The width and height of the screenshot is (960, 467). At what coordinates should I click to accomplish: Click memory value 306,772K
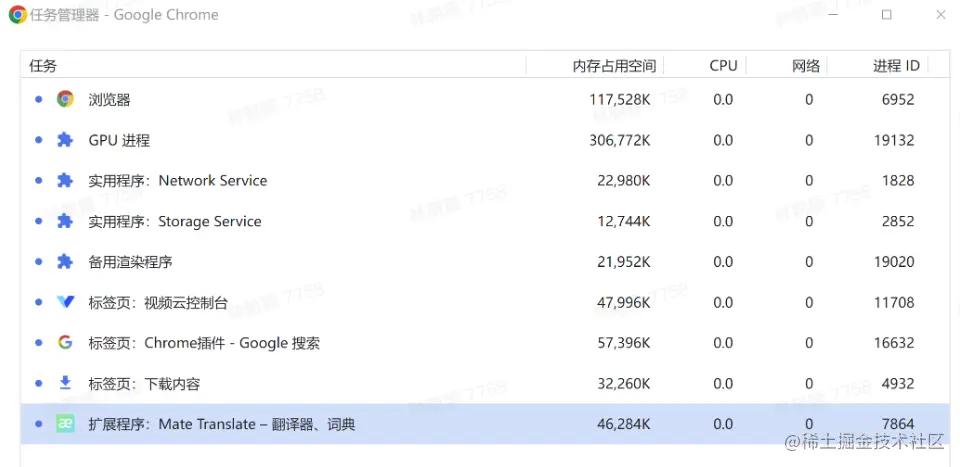click(620, 140)
